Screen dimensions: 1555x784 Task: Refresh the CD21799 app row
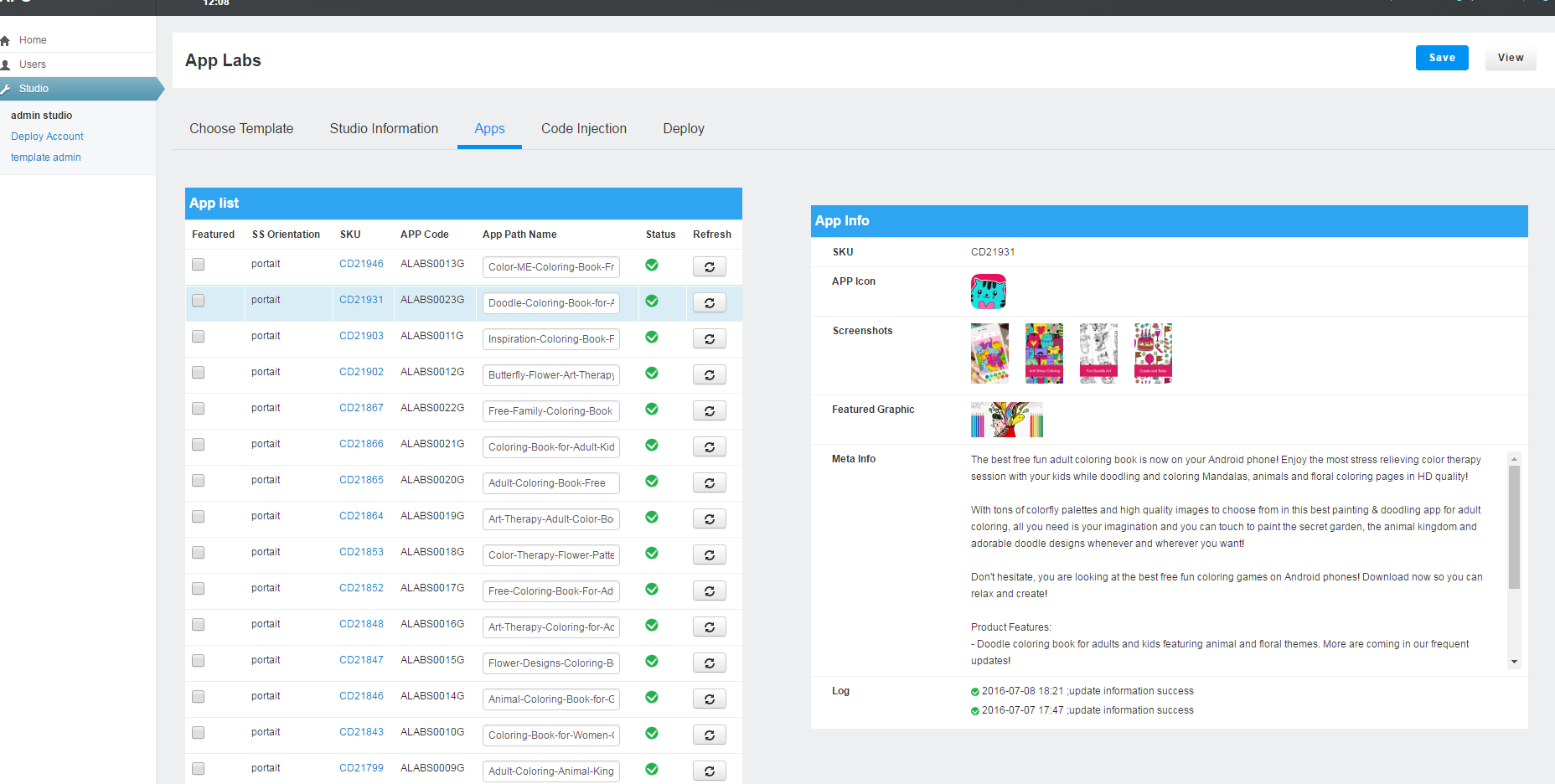(x=709, y=771)
